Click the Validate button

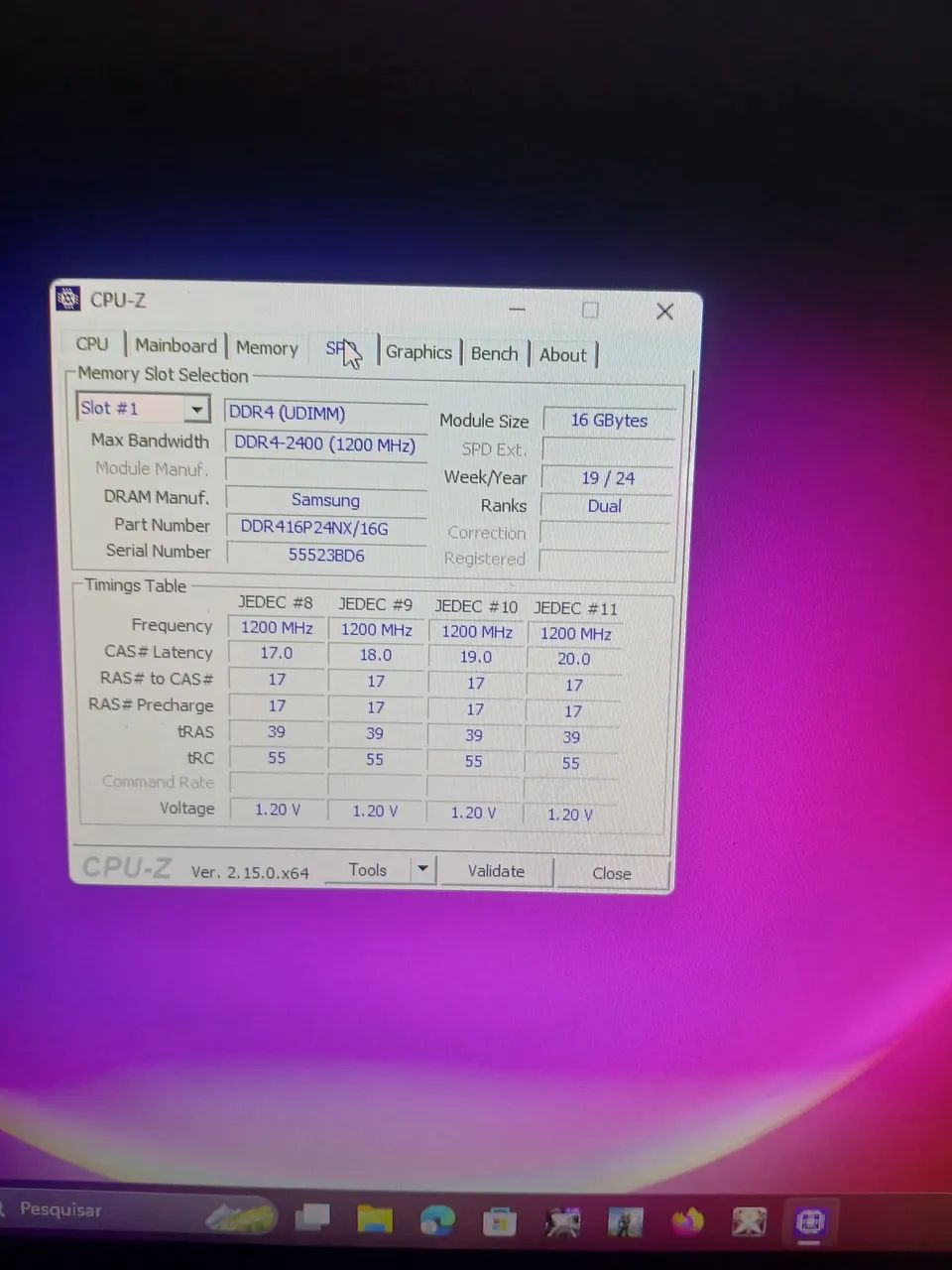[496, 871]
